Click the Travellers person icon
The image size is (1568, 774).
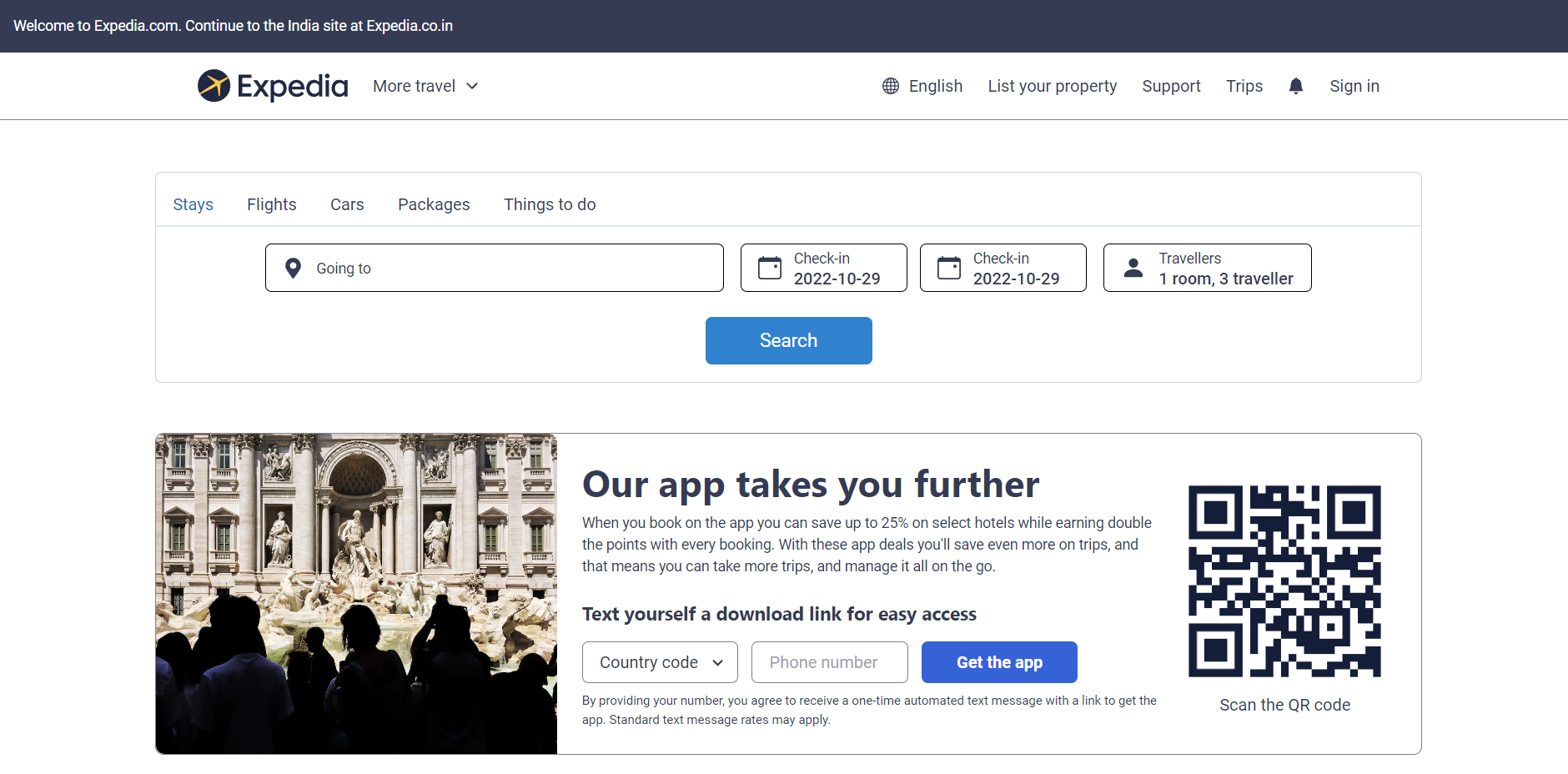pos(1133,268)
